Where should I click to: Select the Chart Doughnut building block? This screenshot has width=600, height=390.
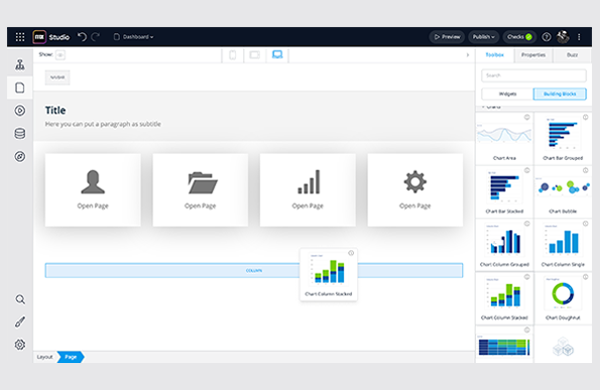tap(563, 298)
